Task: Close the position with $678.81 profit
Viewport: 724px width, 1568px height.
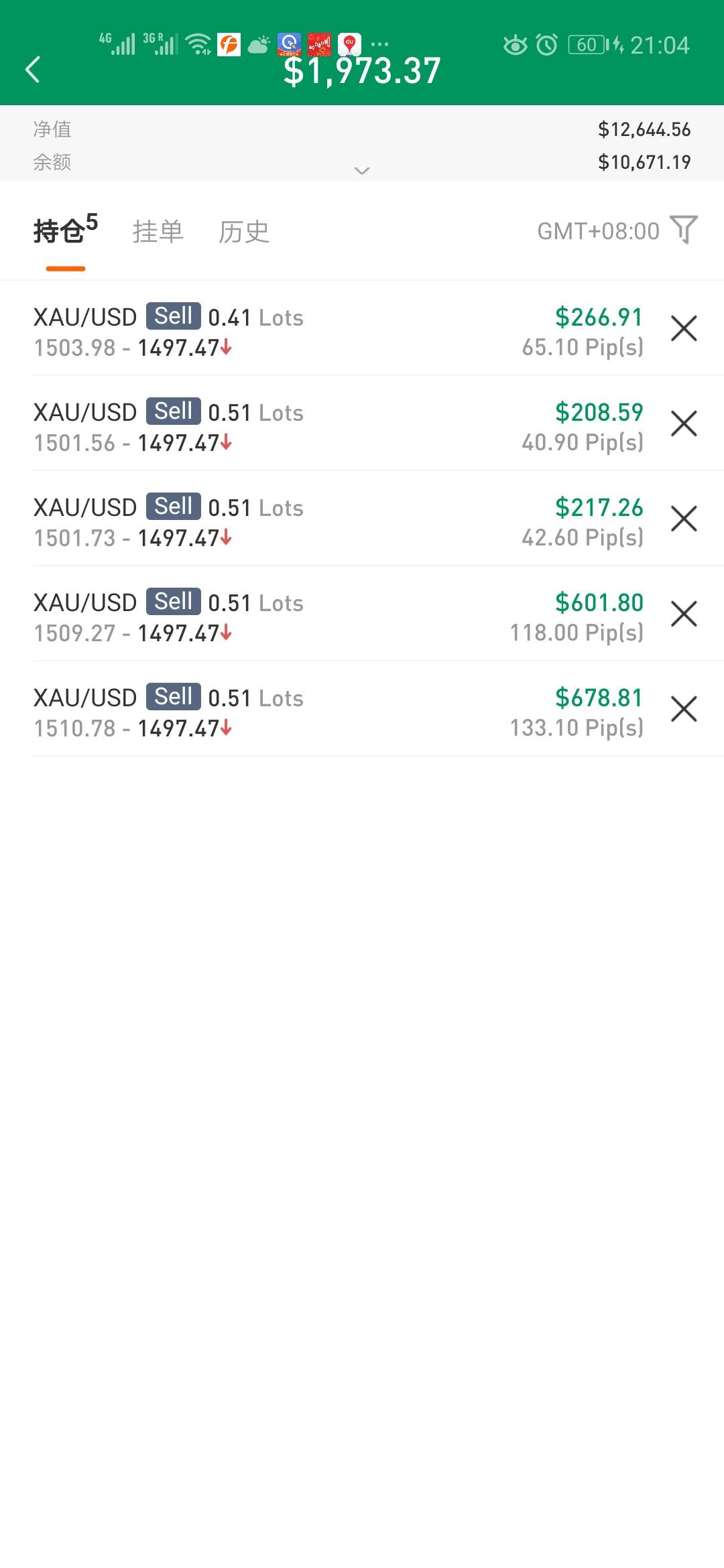Action: click(684, 709)
